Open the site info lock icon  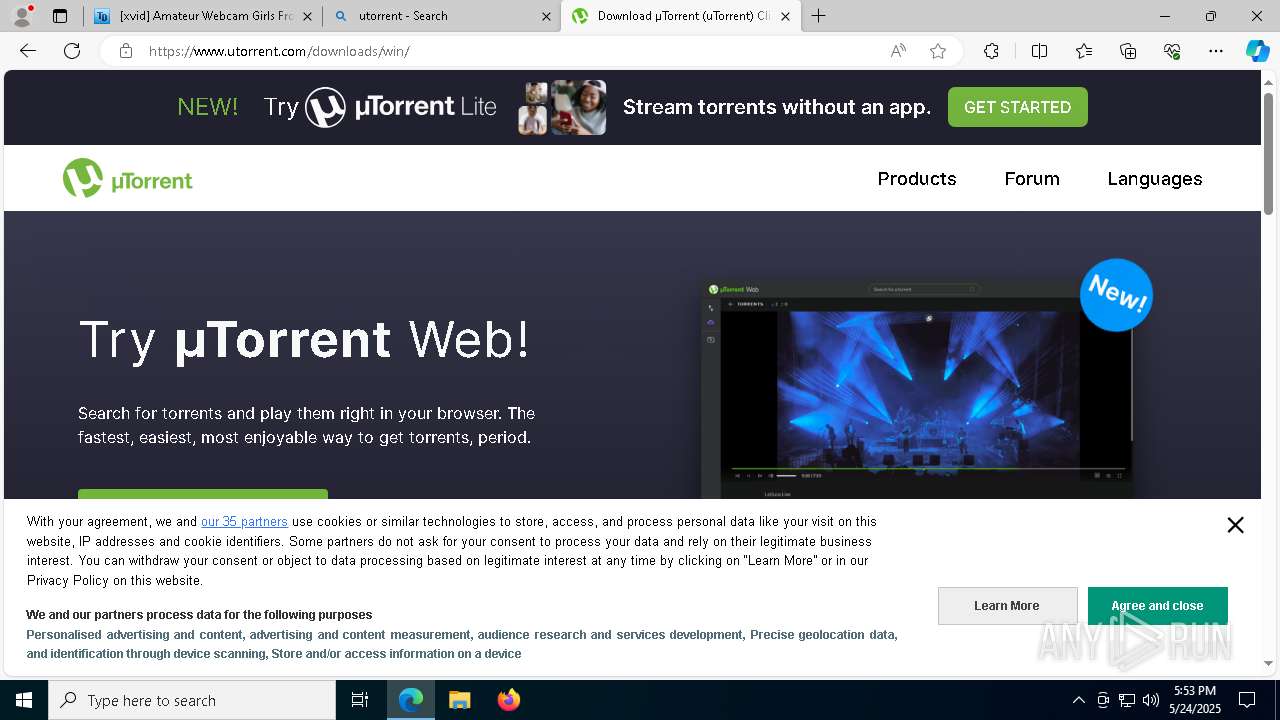pyautogui.click(x=126, y=51)
